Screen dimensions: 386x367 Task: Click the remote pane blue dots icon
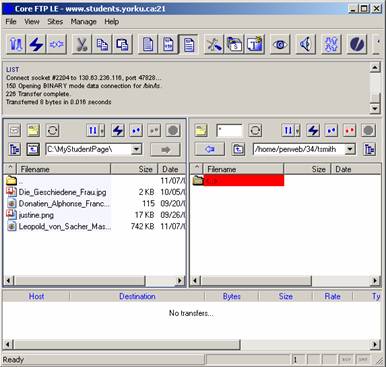pyautogui.click(x=331, y=130)
